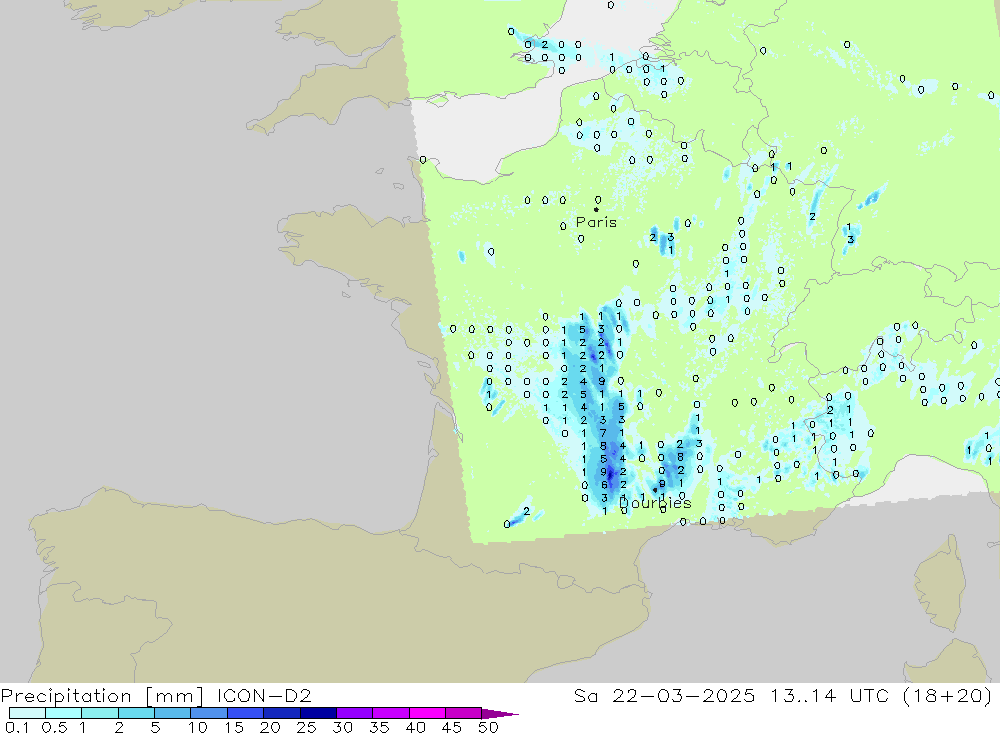Click the '(18+20)' forecast run text
The height and width of the screenshot is (733, 1000).
coord(948,695)
